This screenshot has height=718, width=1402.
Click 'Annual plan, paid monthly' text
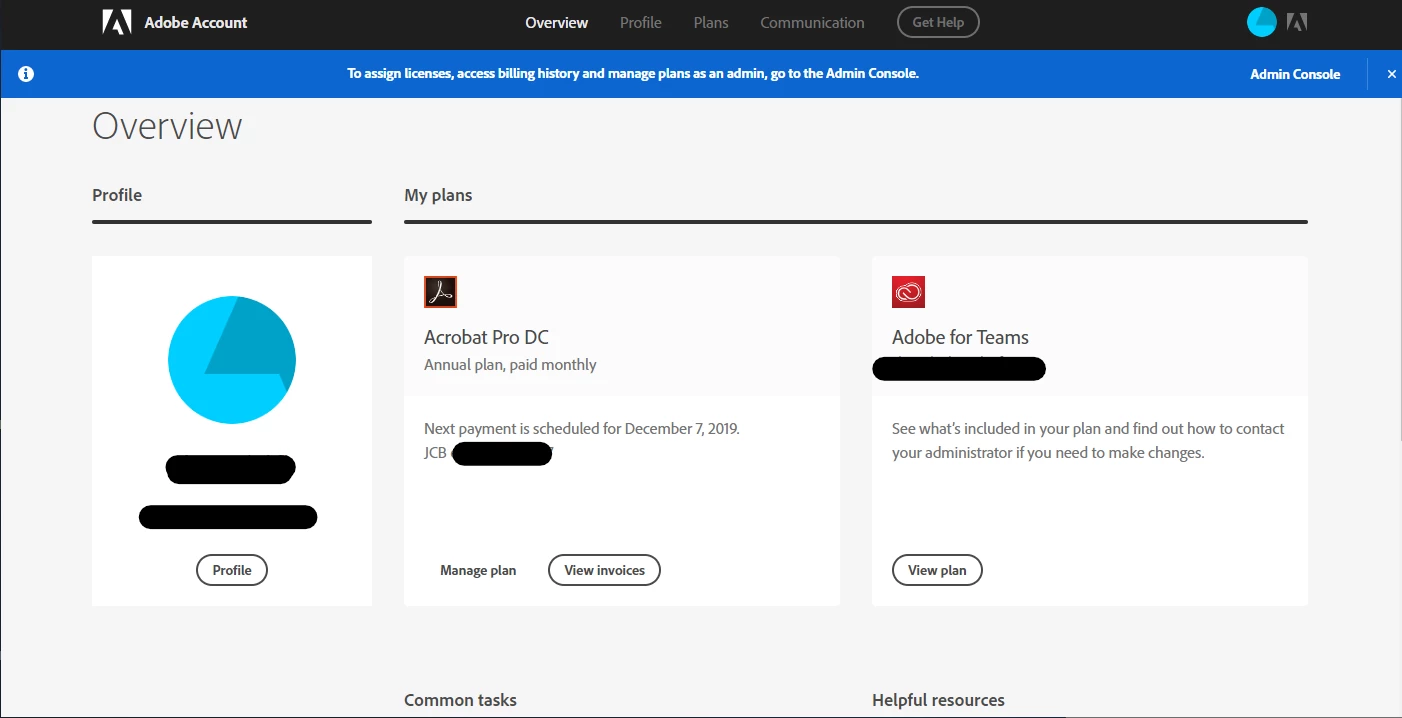coord(510,365)
